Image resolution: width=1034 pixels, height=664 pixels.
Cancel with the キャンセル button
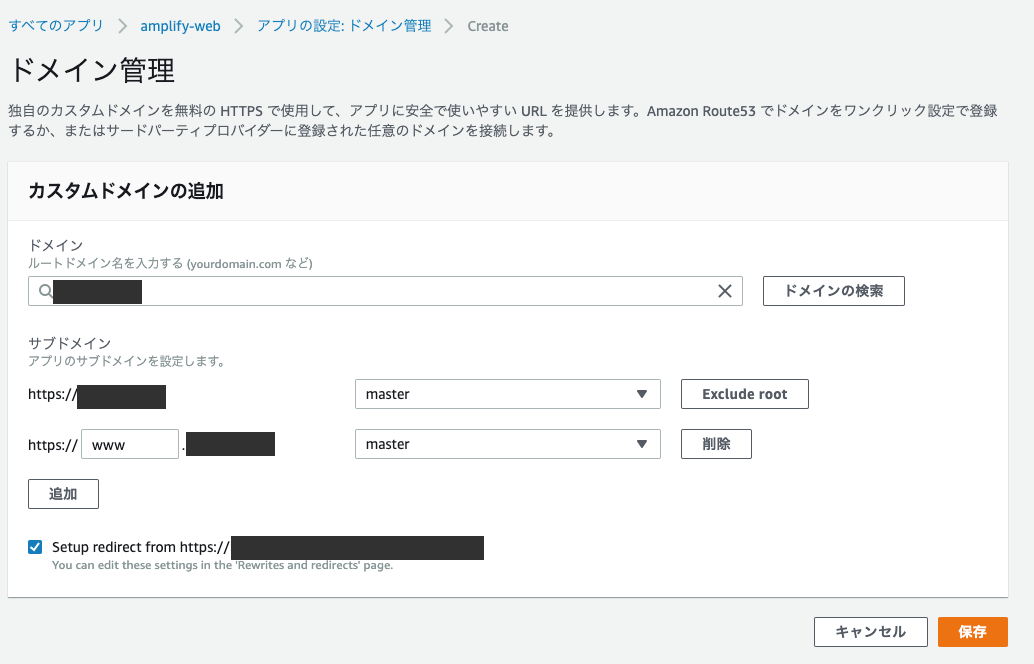(x=870, y=632)
